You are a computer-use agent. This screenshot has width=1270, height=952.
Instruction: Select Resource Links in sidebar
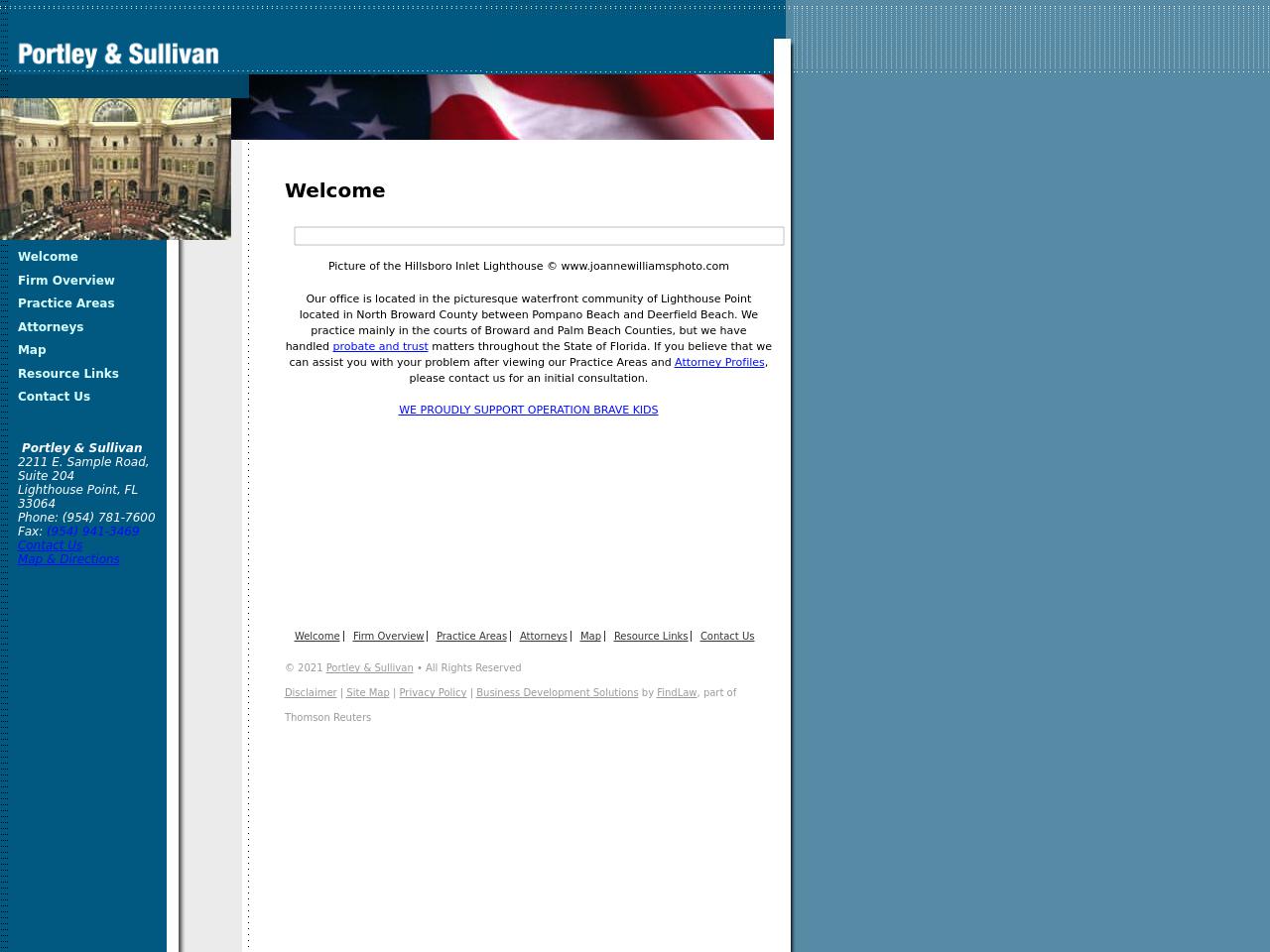[68, 374]
